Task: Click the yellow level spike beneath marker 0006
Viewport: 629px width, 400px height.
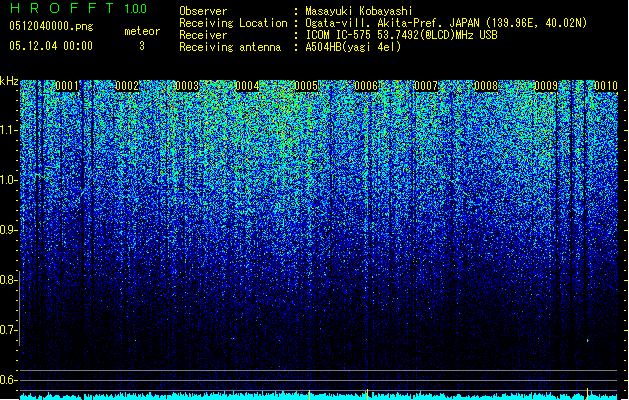Action: tap(367, 394)
